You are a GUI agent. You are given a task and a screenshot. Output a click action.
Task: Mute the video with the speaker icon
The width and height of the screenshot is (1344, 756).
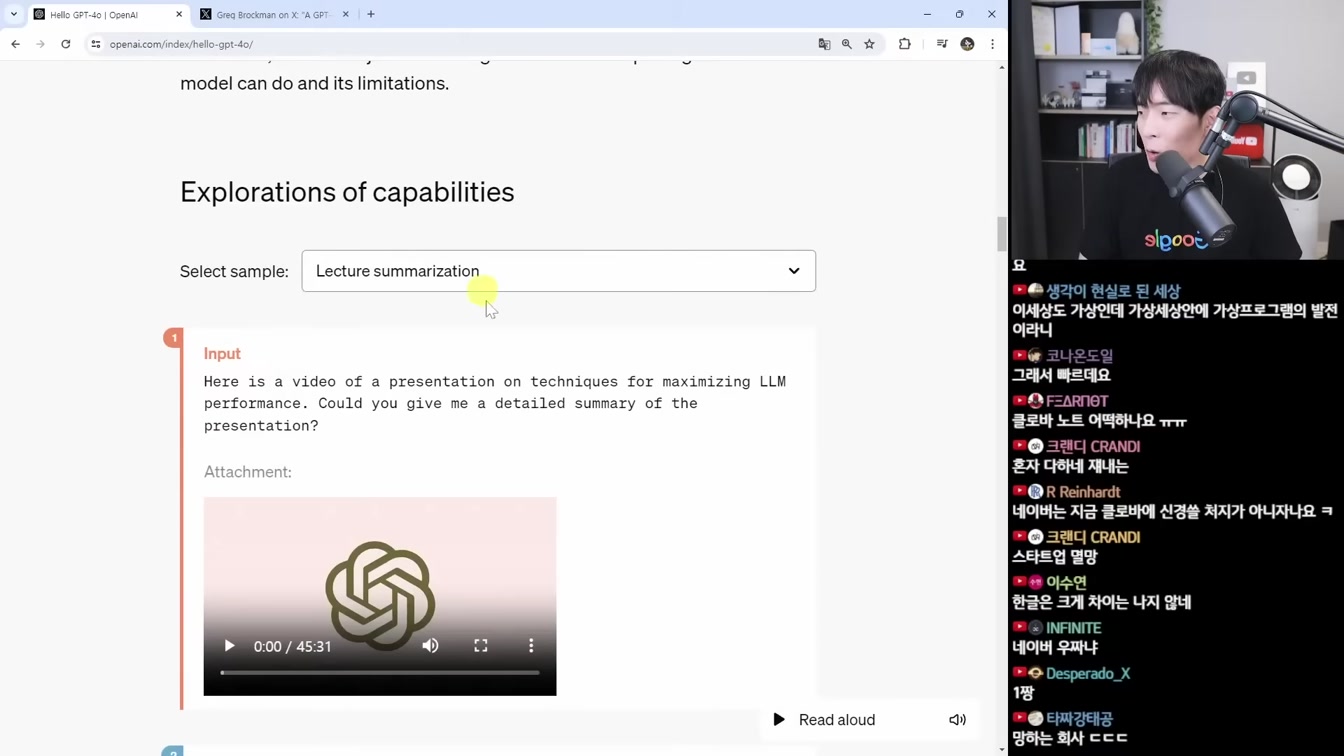430,646
